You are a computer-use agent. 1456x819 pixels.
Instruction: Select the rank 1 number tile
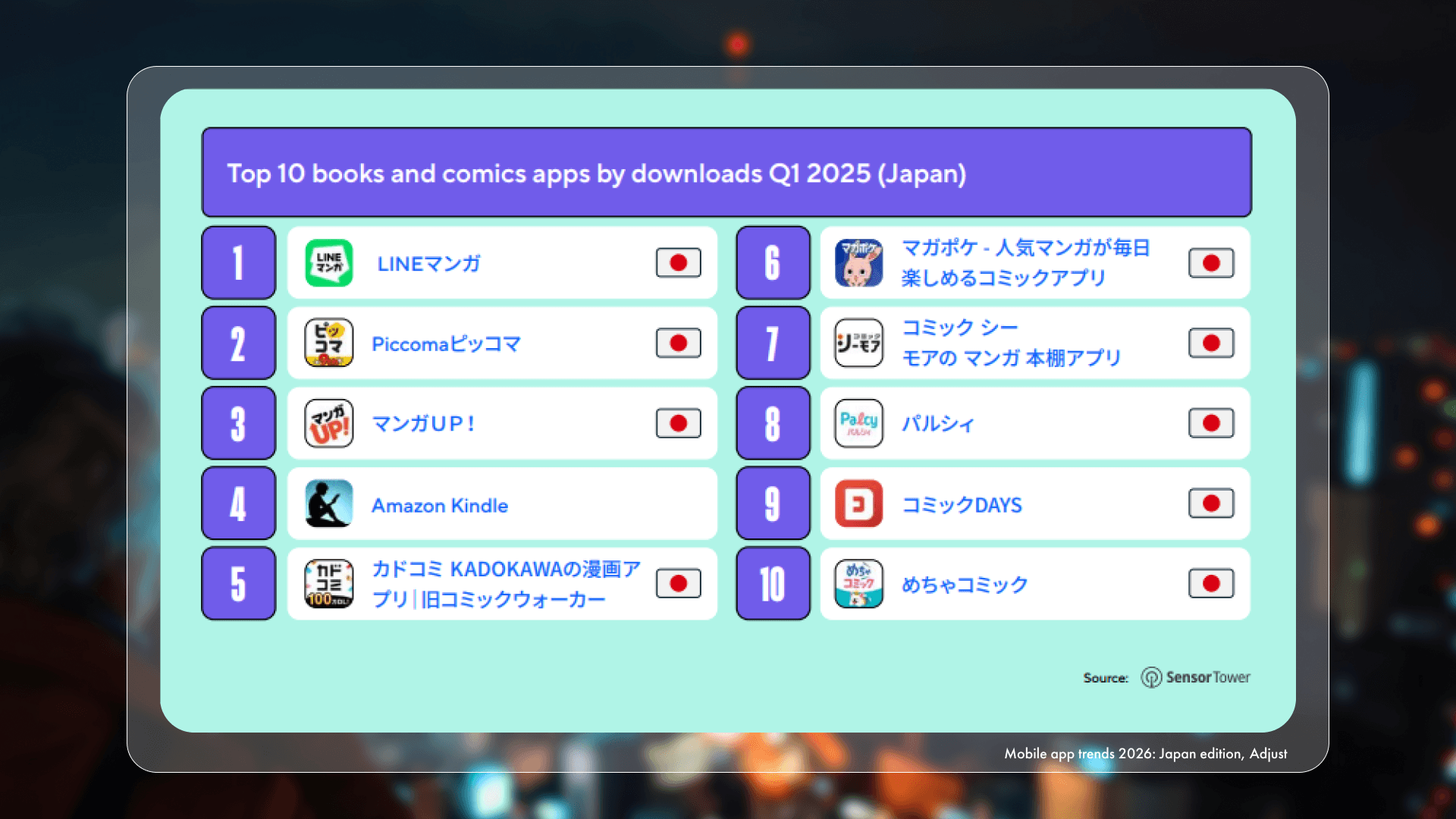[239, 262]
